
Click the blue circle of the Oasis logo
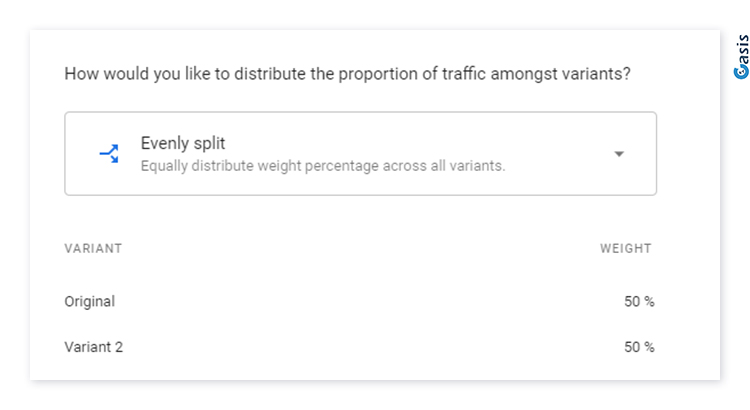tap(741, 72)
